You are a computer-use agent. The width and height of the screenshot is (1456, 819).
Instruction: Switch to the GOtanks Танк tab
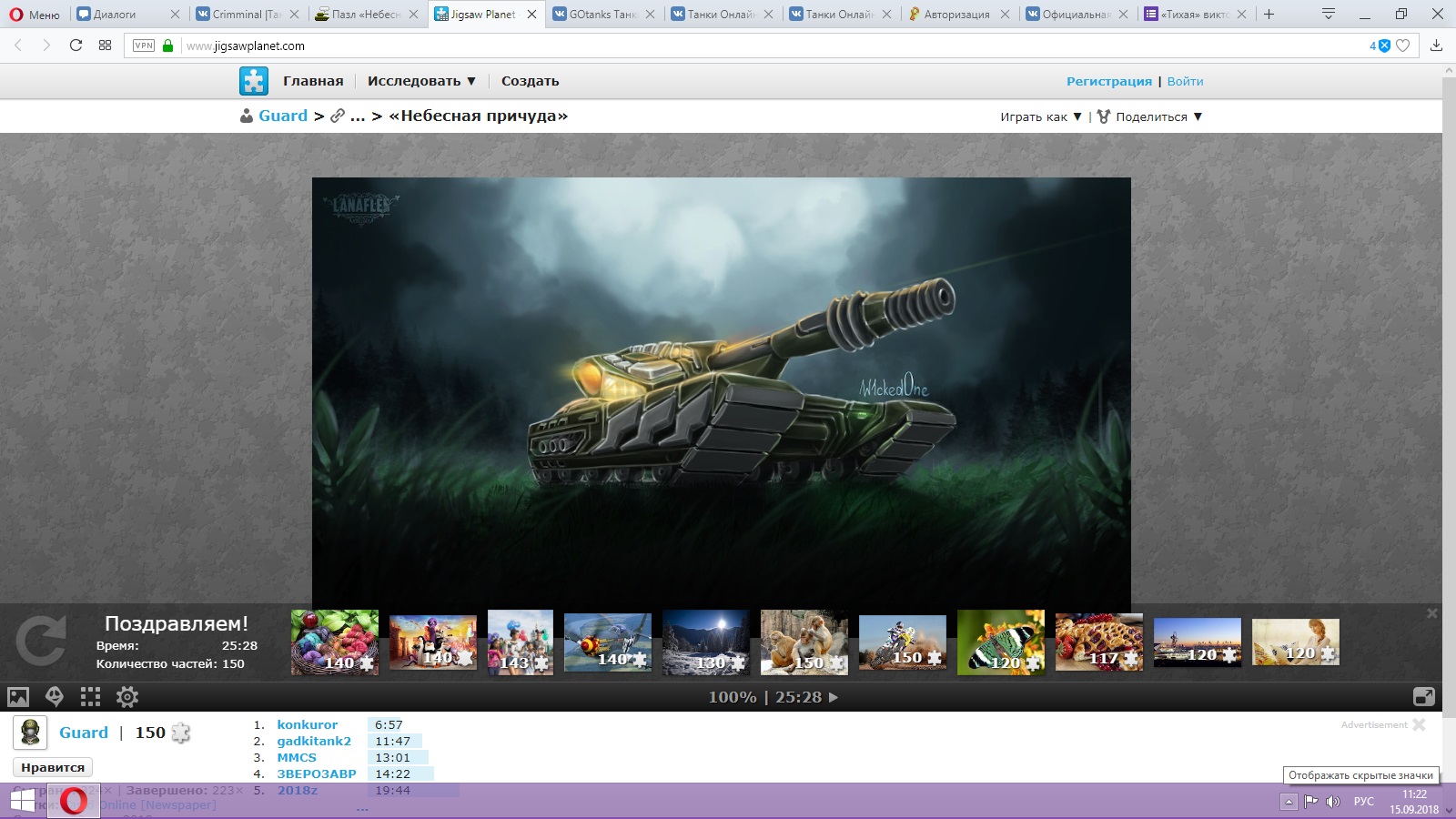pyautogui.click(x=602, y=15)
